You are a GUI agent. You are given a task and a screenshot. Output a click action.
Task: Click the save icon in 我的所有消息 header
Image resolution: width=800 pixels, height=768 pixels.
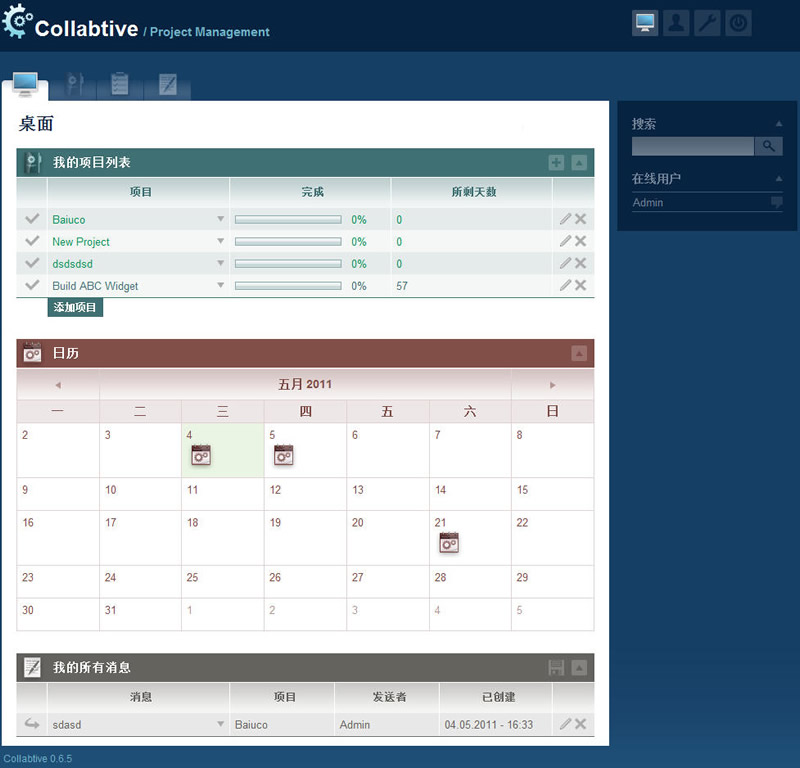tap(556, 667)
